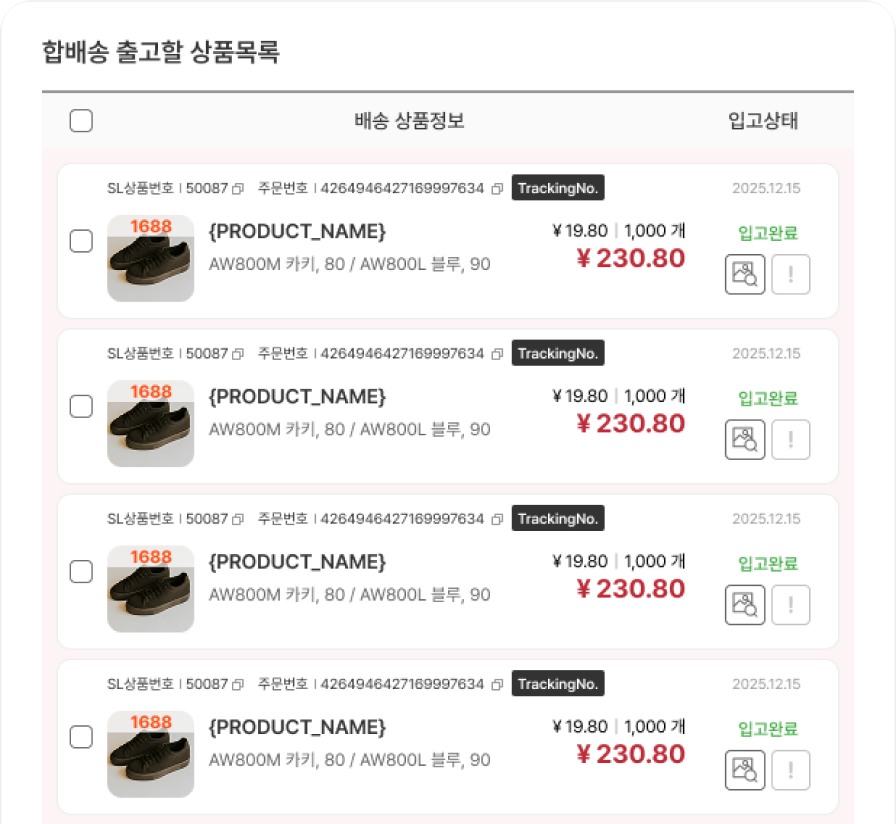Image resolution: width=896 pixels, height=824 pixels.
Task: Copy order number in first row
Action: [x=497, y=189]
